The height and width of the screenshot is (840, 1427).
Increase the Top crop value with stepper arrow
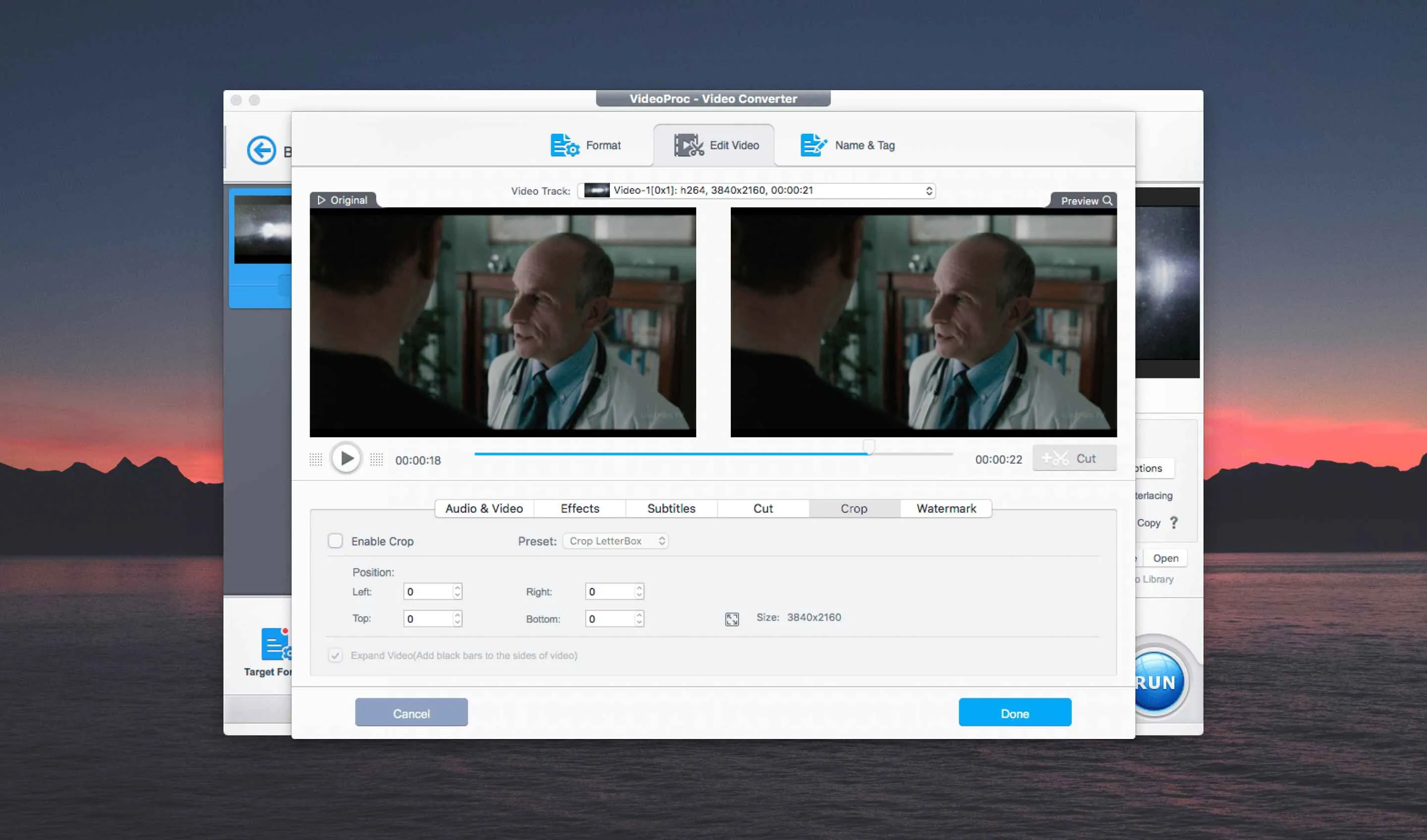coord(456,615)
